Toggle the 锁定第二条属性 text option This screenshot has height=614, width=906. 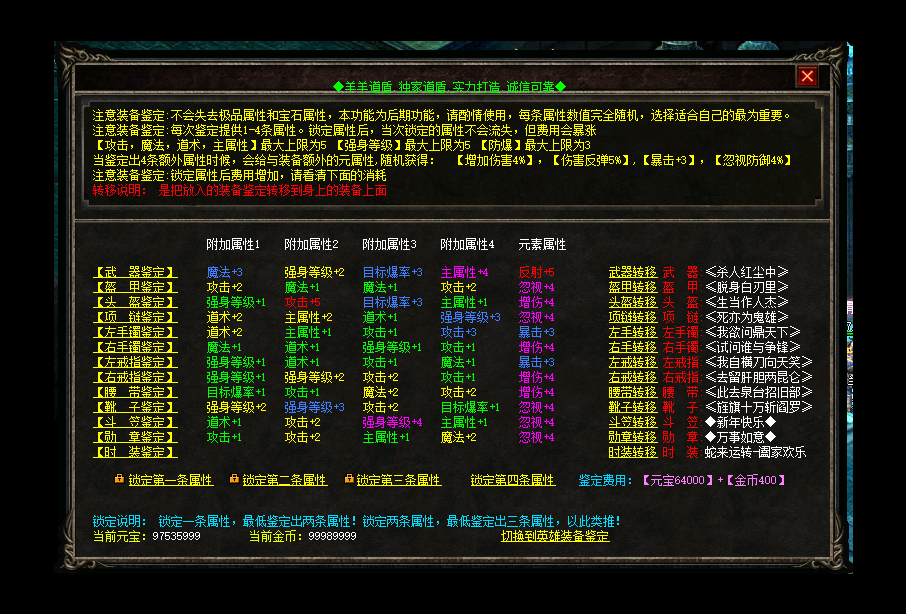(x=285, y=480)
